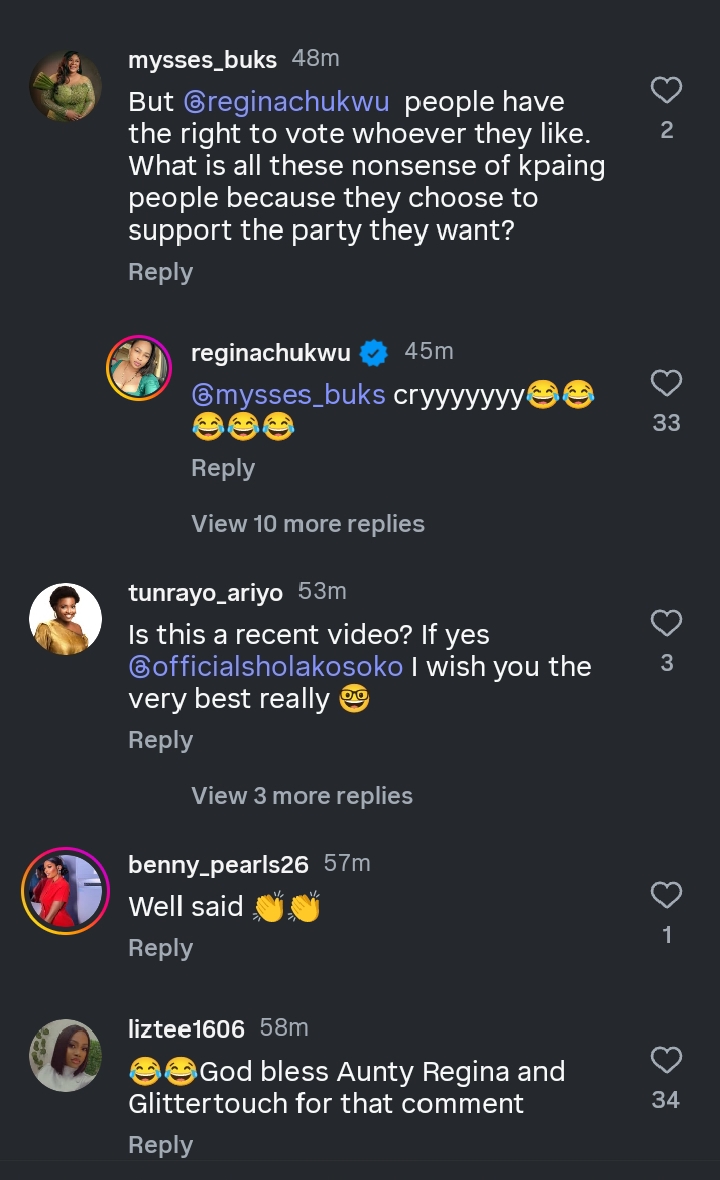Reply to reginachukwu's comment
720x1180 pixels.
pos(223,468)
